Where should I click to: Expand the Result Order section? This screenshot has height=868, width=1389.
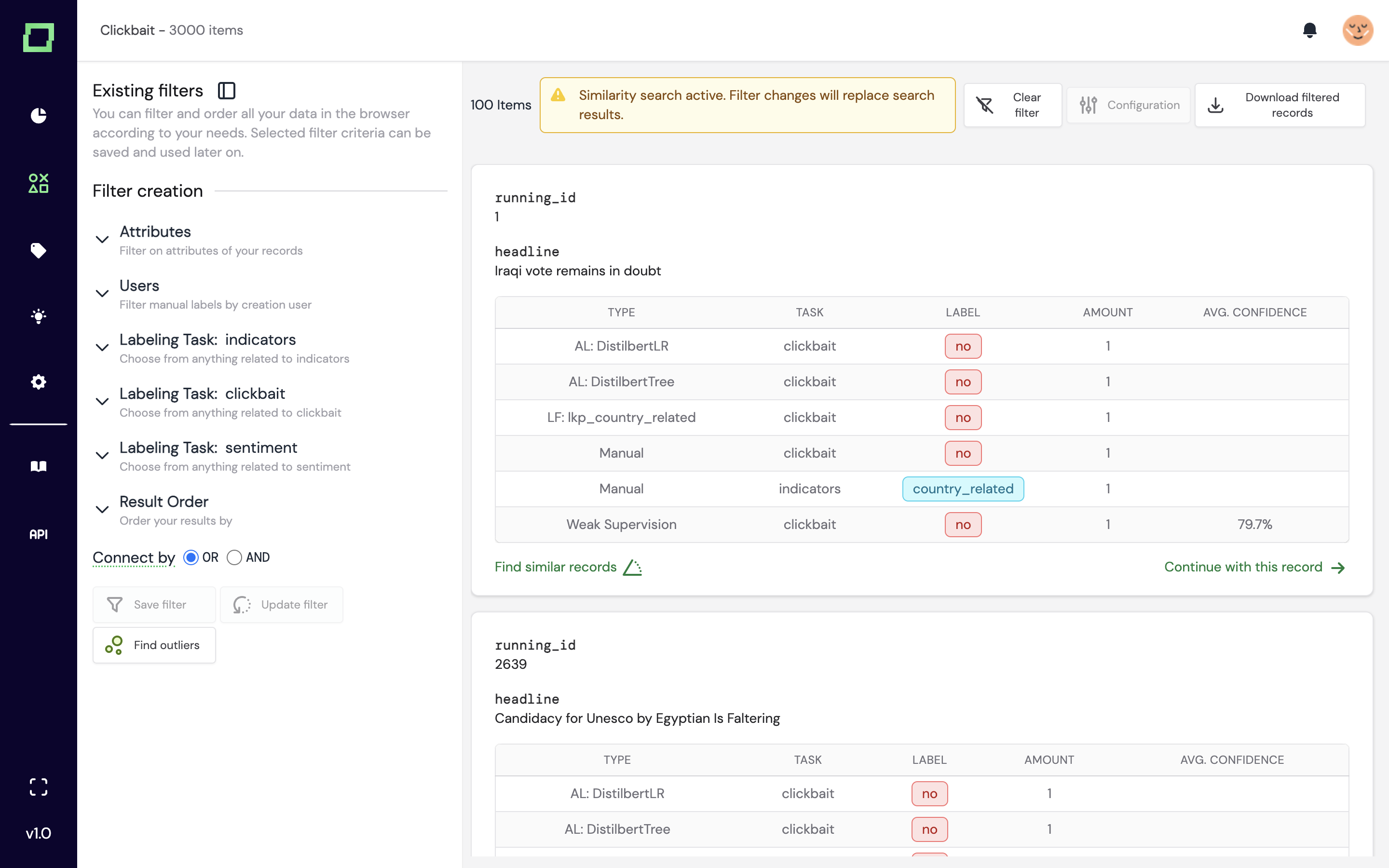(x=163, y=502)
